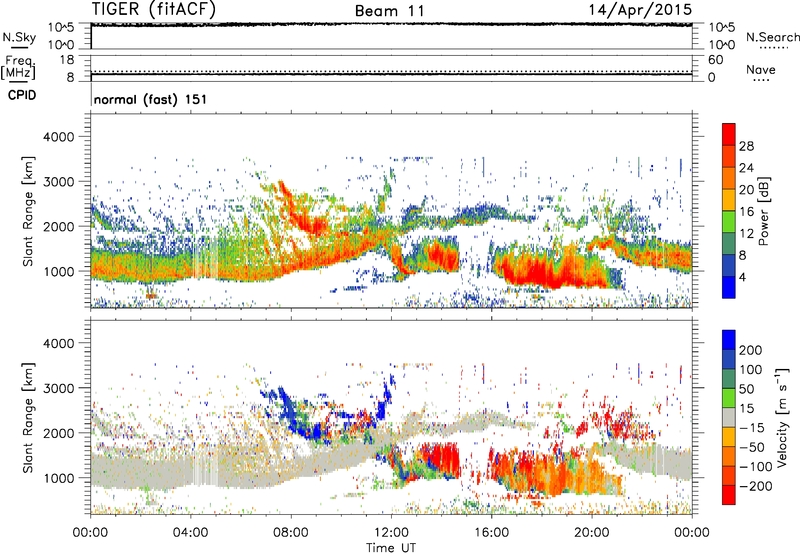Click the blue bottom segment of Power color bar
The width and height of the screenshot is (800, 554).
click(x=729, y=288)
